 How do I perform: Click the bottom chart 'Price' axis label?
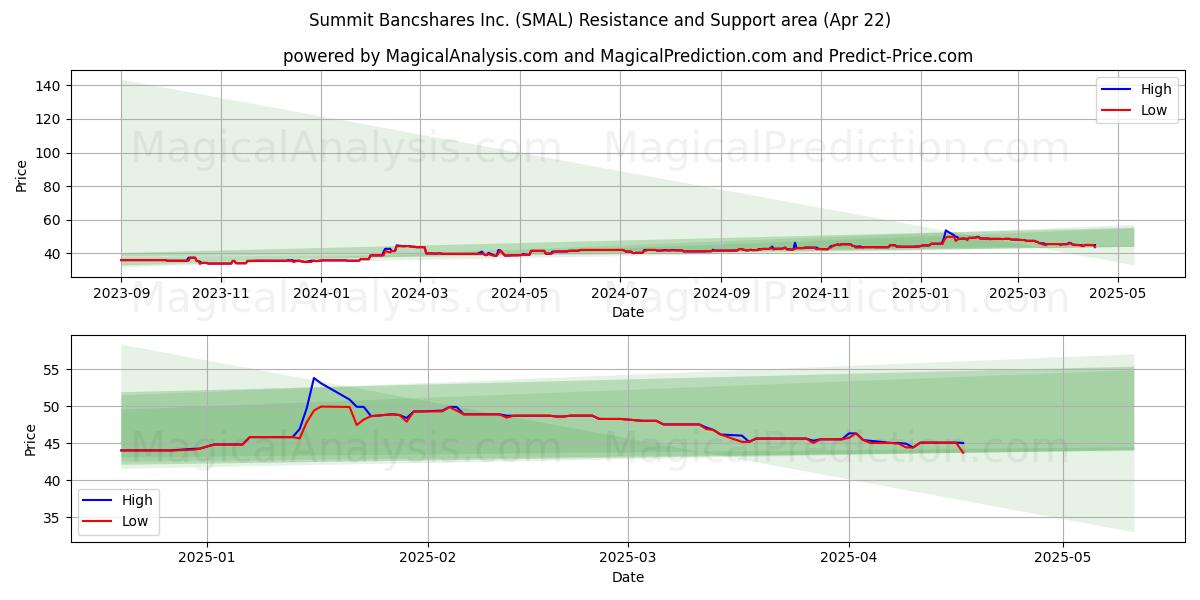tap(30, 440)
